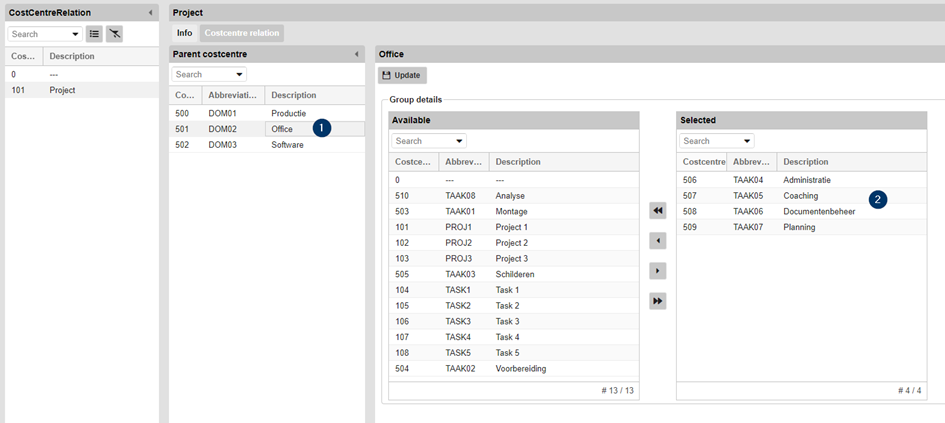Select the Project row in CostCentreRelation
Image resolution: width=945 pixels, height=423 pixels.
[63, 90]
